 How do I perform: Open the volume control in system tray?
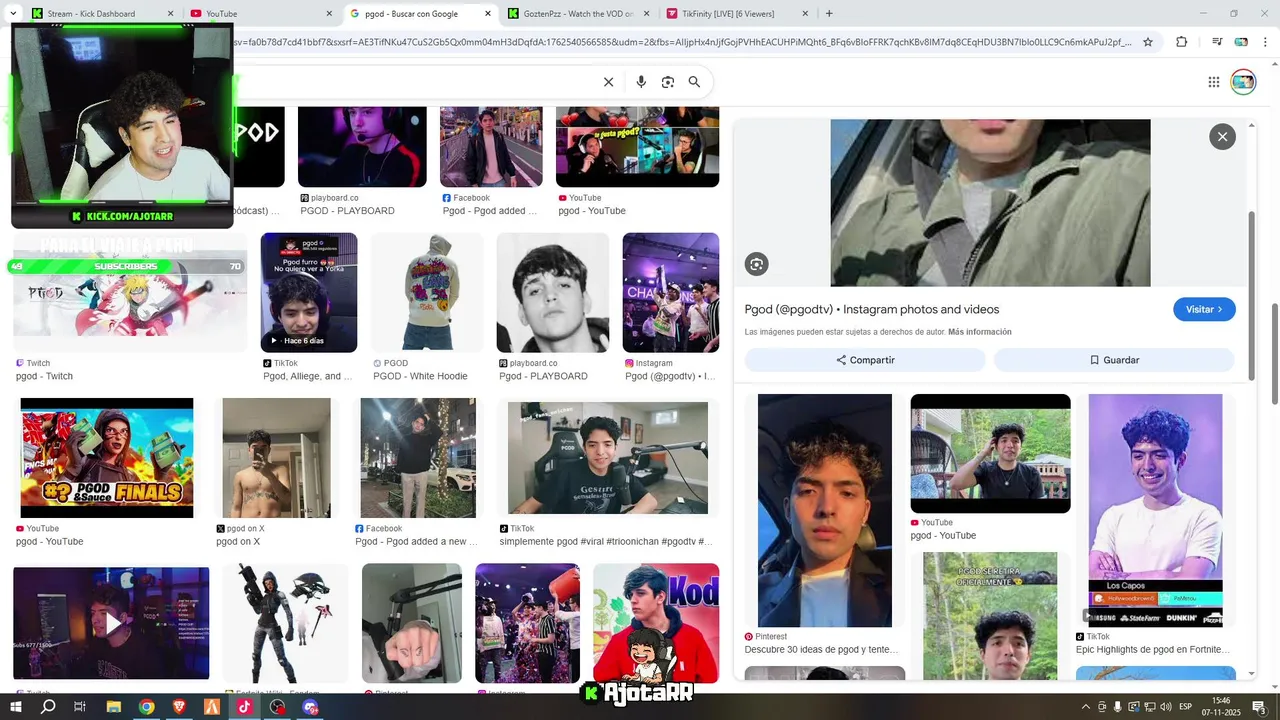[x=1165, y=707]
